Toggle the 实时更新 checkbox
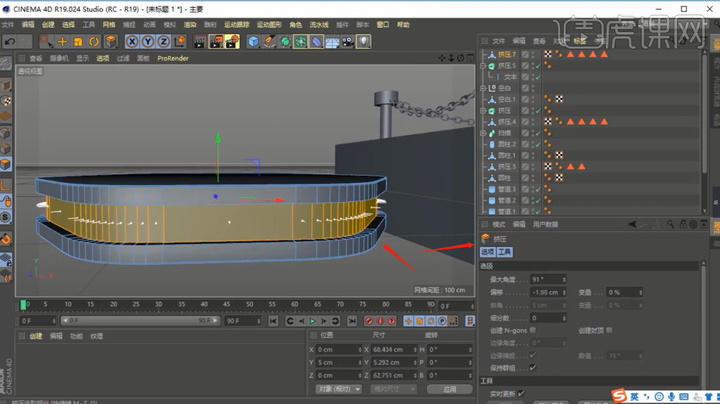Image resolution: width=720 pixels, height=404 pixels. tap(521, 394)
